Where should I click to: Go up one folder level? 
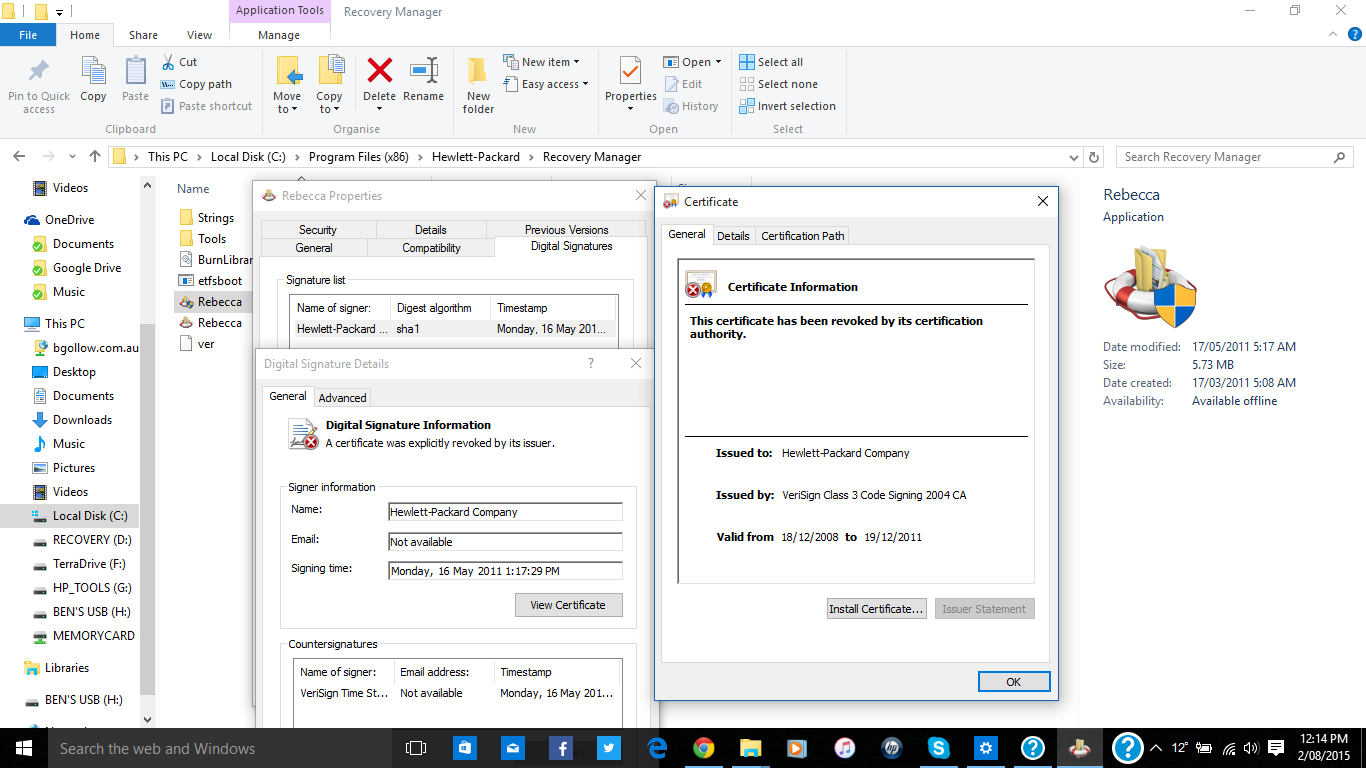coord(95,157)
